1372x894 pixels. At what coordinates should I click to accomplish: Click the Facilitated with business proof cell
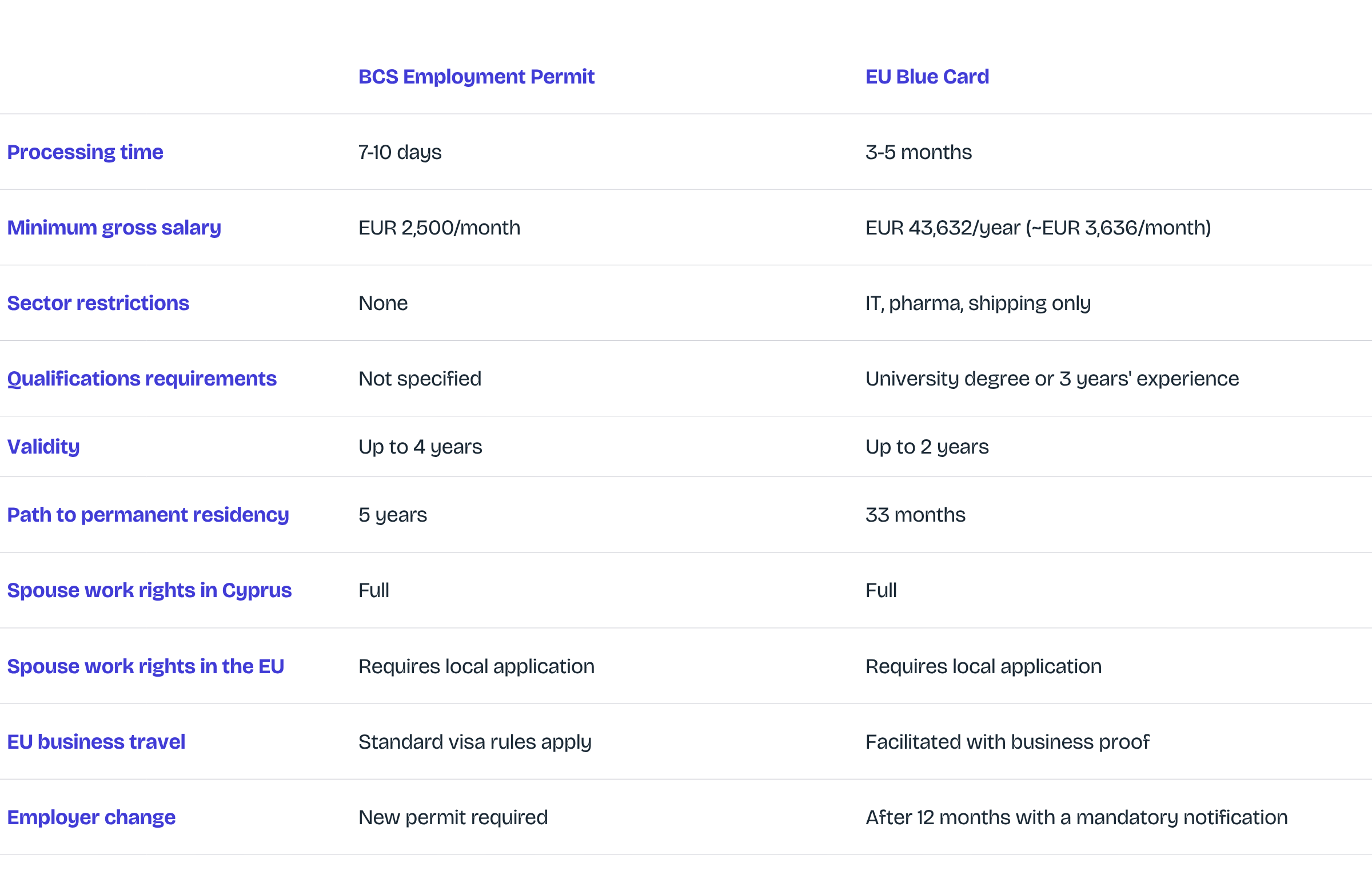1008,742
